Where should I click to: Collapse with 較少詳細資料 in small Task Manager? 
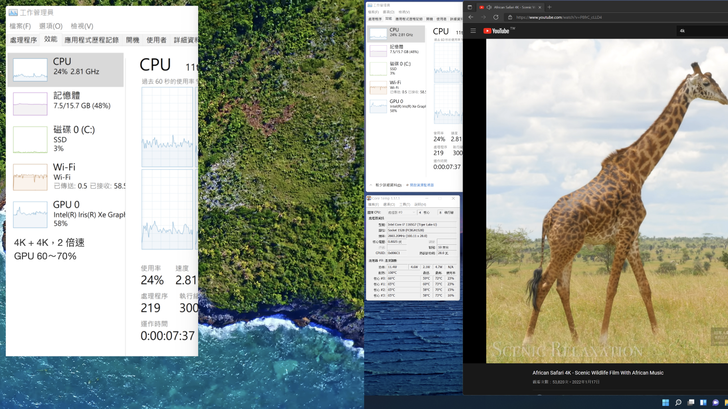(388, 185)
